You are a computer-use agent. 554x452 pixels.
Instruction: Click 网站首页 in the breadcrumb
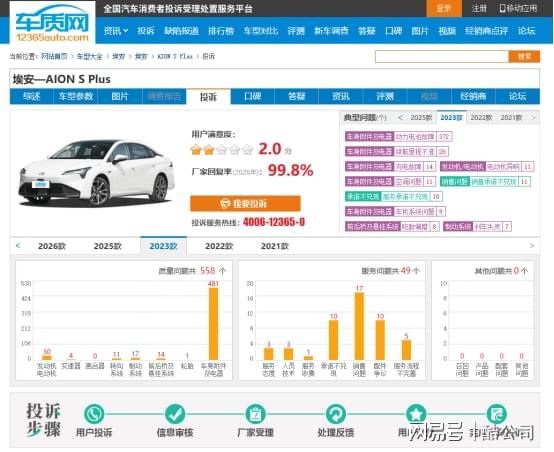click(54, 56)
